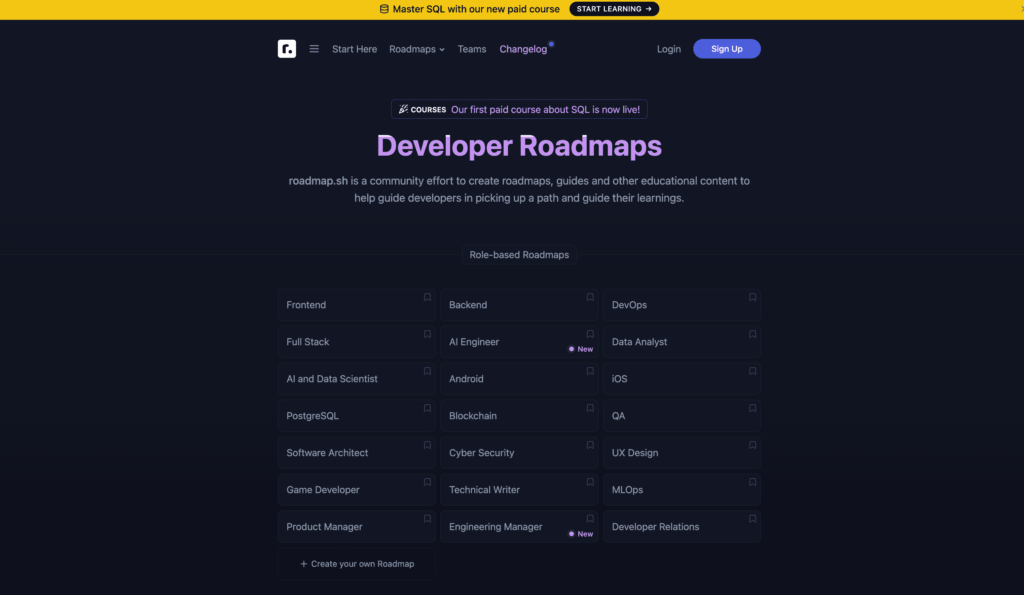View the Data Analyst roadmap
Viewport: 1024px width, 595px height.
(682, 342)
